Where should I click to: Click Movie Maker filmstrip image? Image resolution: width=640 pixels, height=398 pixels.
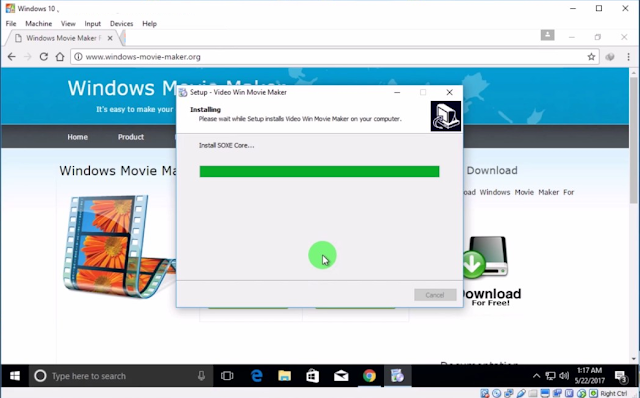(x=119, y=246)
